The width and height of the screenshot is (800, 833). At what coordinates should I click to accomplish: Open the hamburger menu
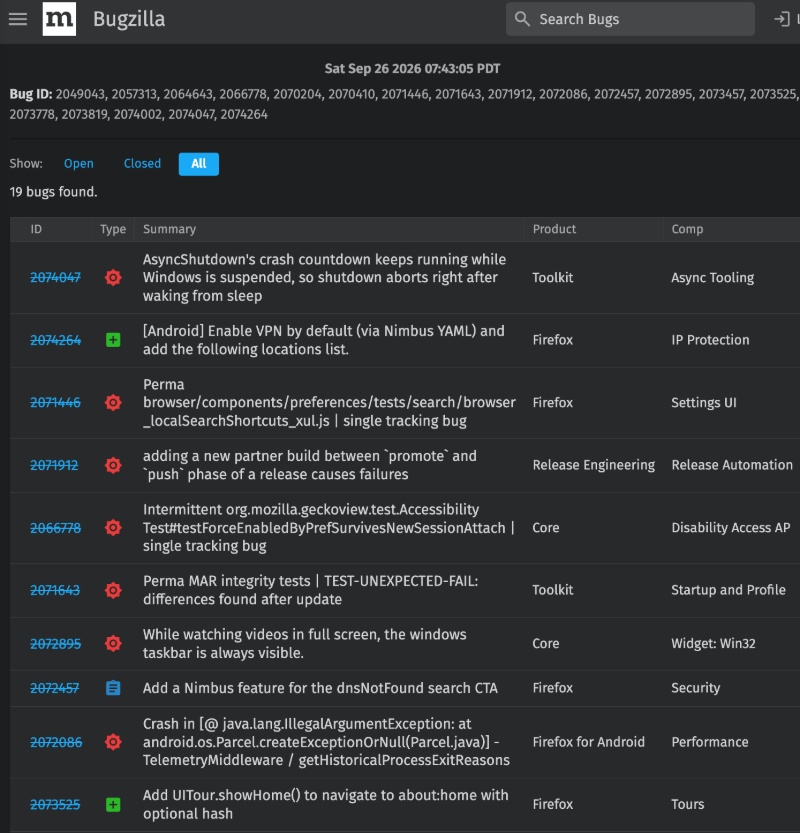coord(18,19)
